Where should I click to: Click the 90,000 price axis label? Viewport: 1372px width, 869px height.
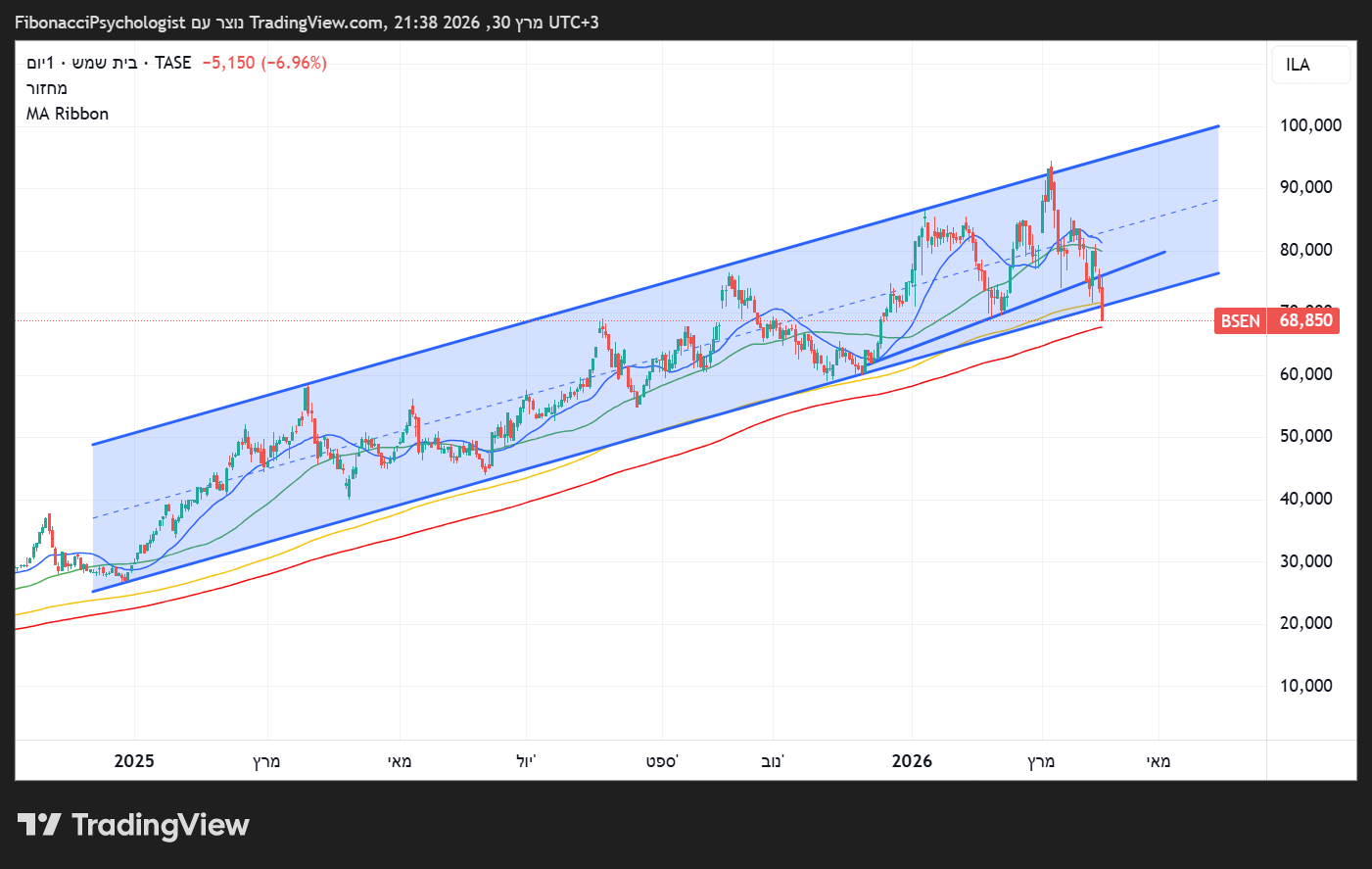[x=1305, y=187]
